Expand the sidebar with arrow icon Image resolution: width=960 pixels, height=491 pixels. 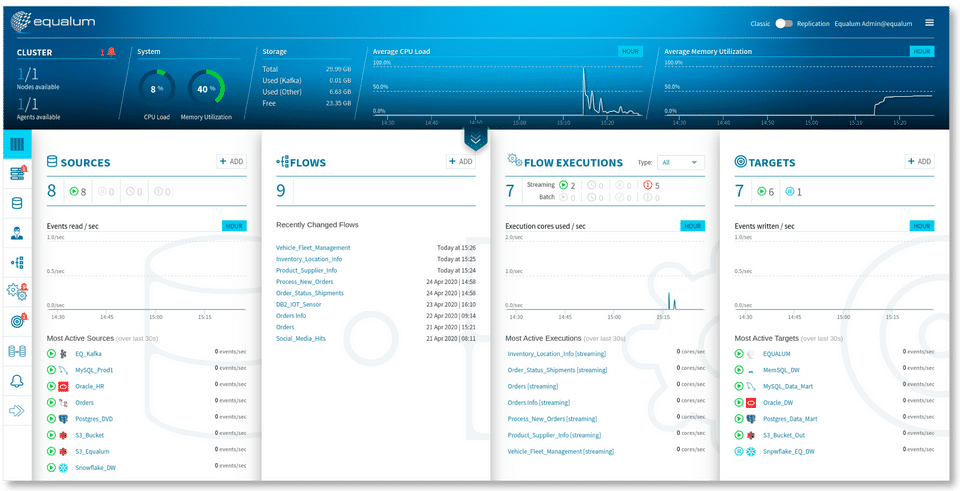tap(17, 410)
